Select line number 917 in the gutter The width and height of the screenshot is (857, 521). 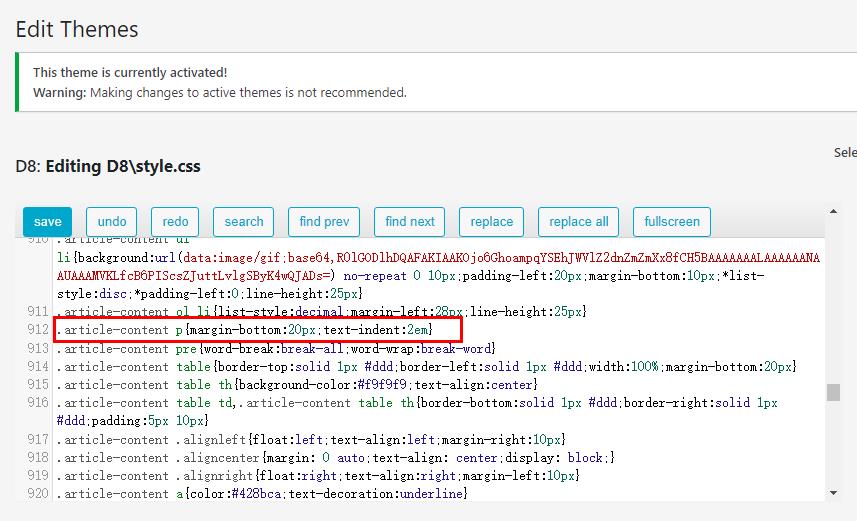pos(38,439)
